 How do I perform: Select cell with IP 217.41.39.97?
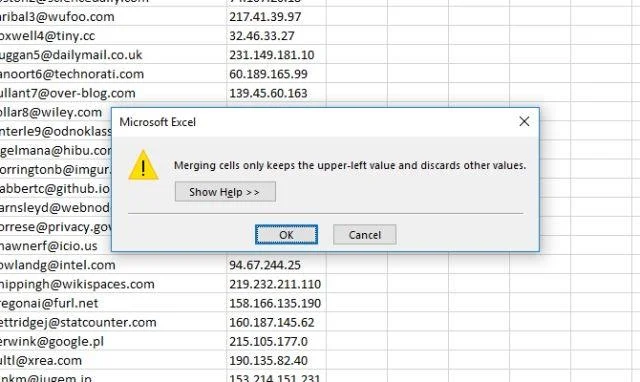click(x=276, y=17)
